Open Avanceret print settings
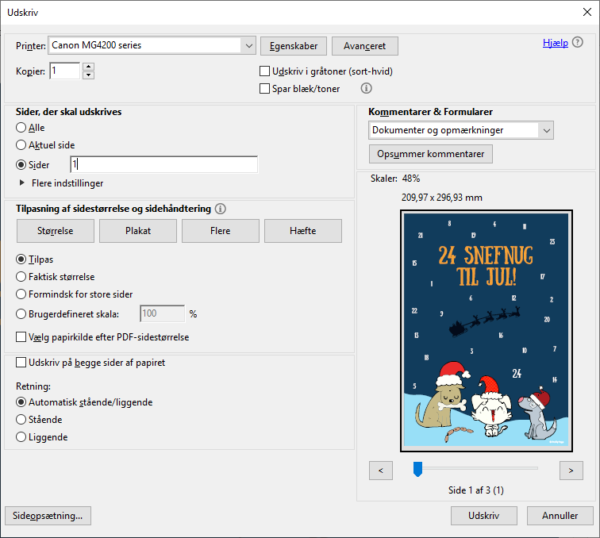Viewport: 600px width, 538px height. tap(365, 46)
